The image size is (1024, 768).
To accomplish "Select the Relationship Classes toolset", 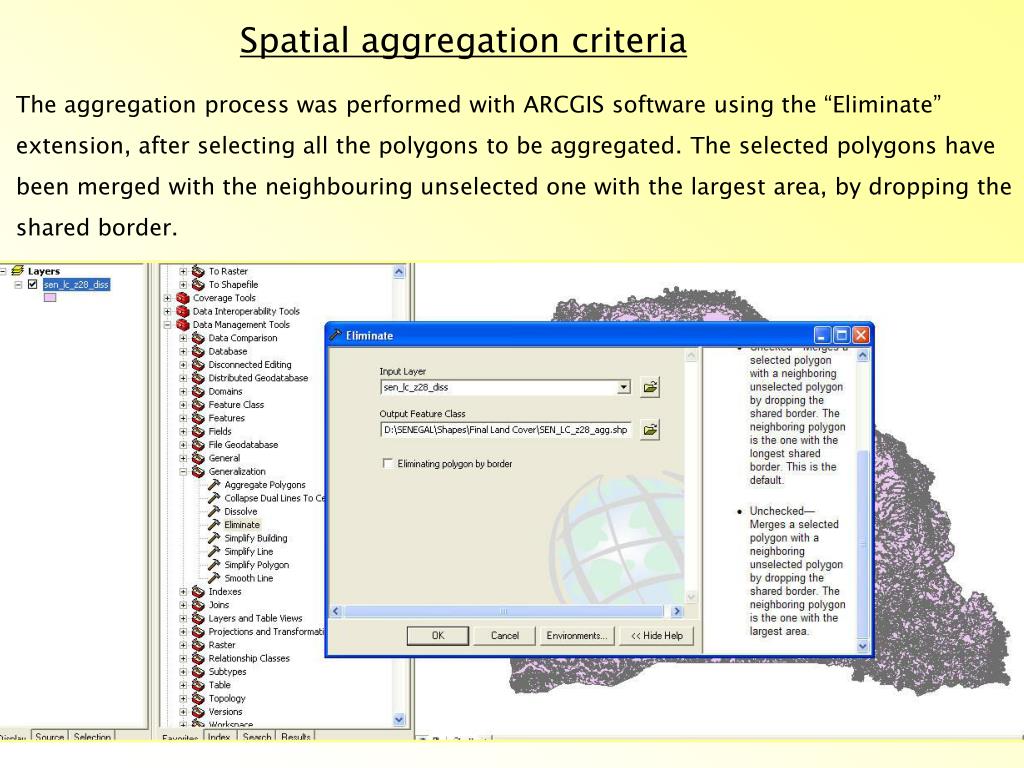I will (x=249, y=658).
